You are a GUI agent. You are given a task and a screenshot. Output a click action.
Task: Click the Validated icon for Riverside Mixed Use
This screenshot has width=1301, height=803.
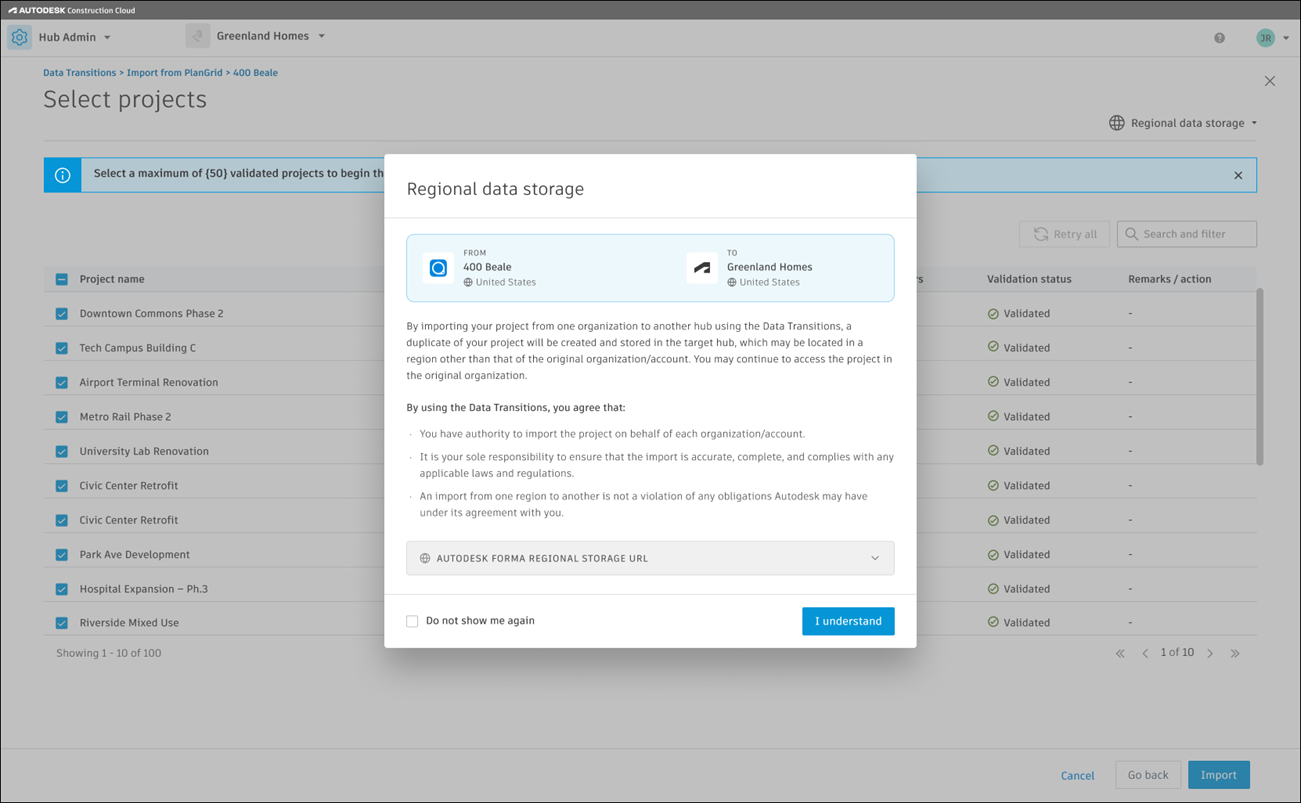(993, 622)
